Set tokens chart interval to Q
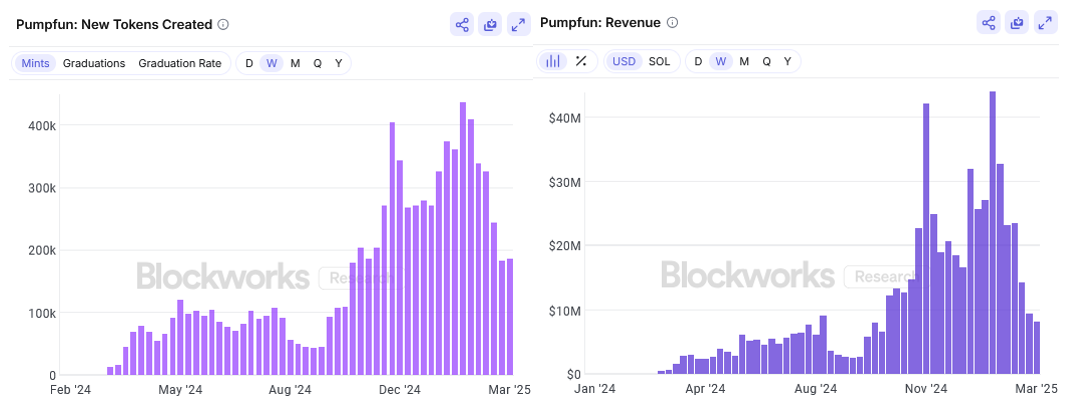 click(x=317, y=63)
